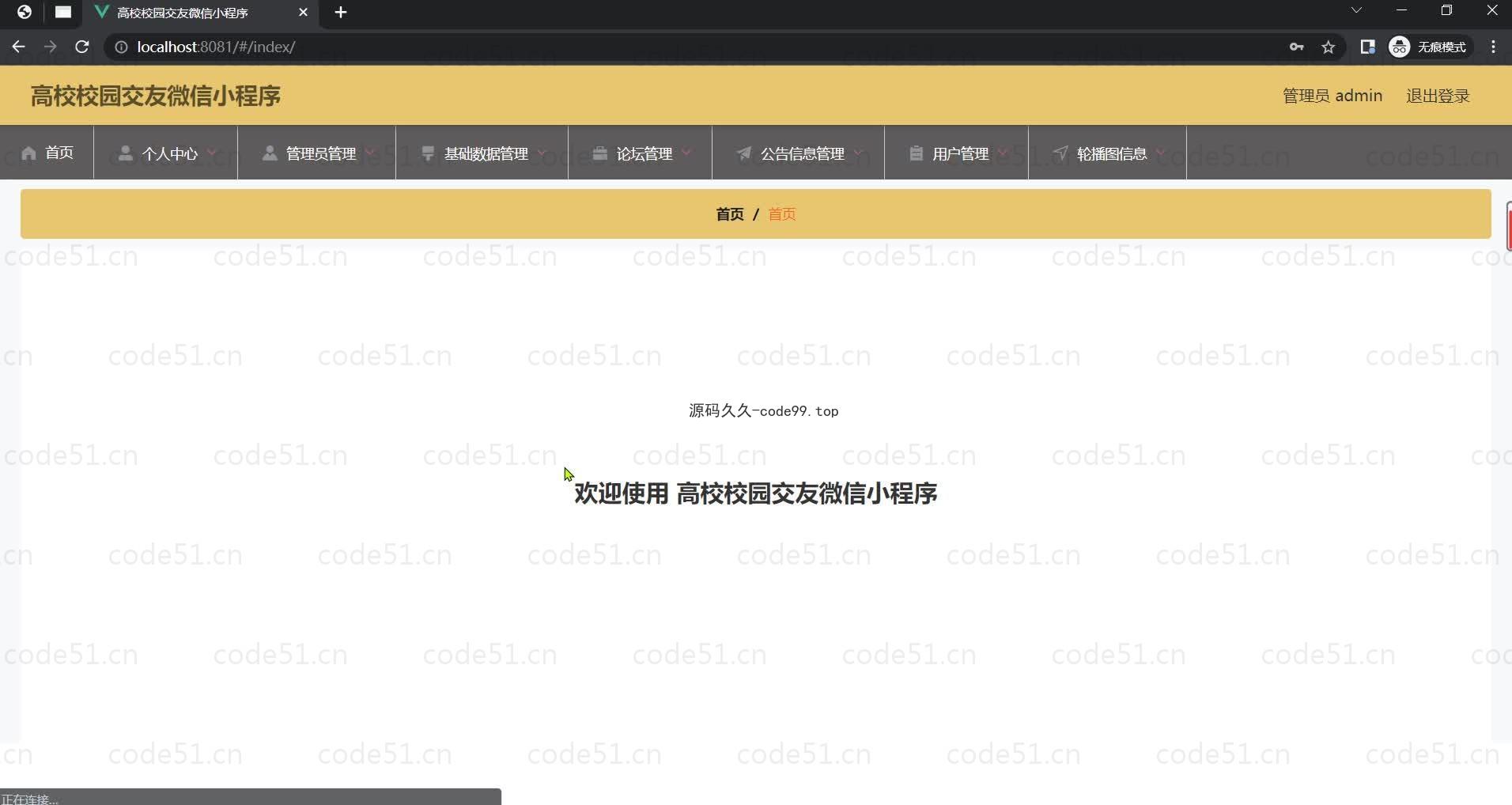The image size is (1512, 805).
Task: Click the user icon beside 管理员管理
Action: 270,153
